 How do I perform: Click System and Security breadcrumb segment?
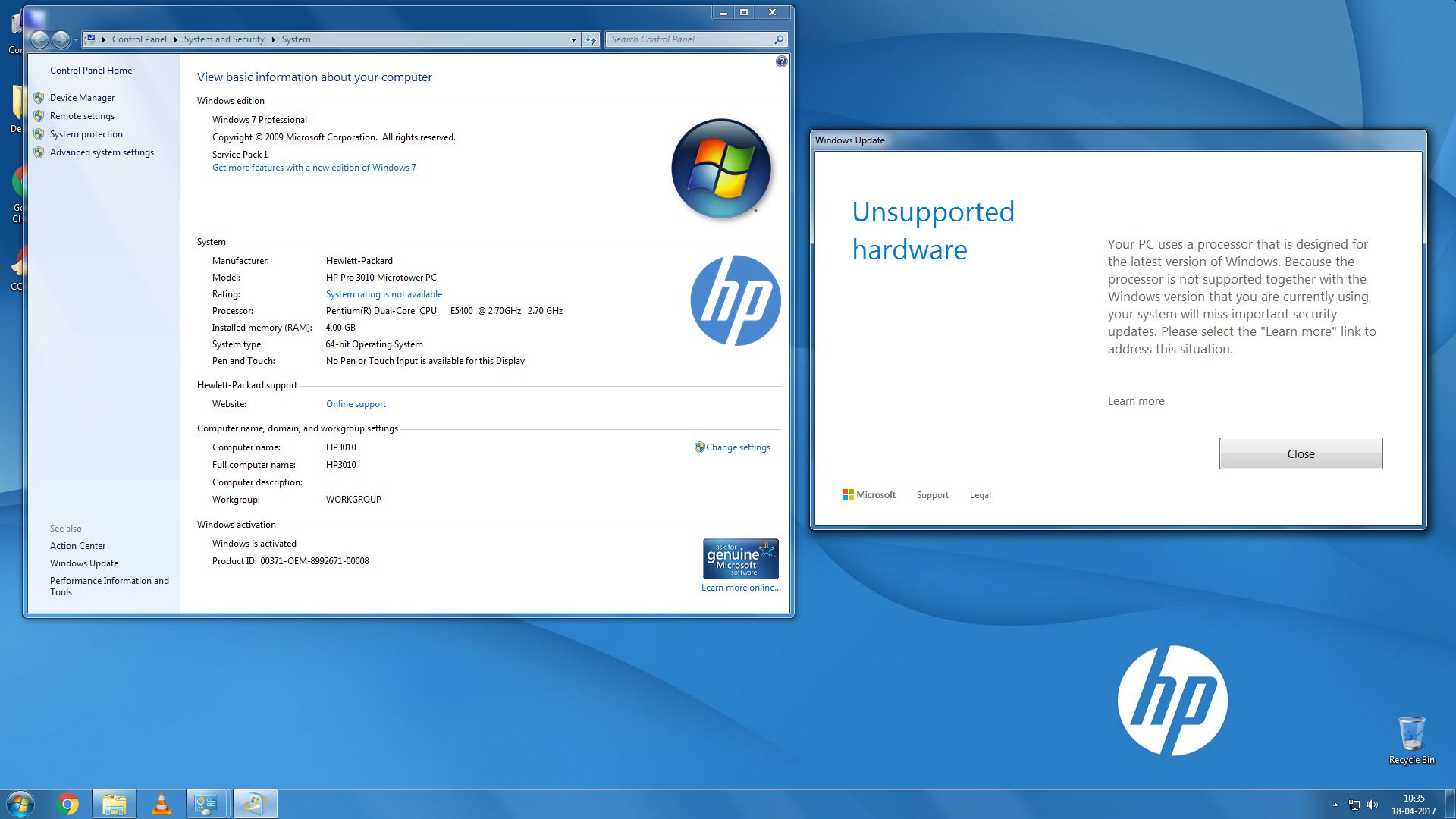pyautogui.click(x=224, y=39)
